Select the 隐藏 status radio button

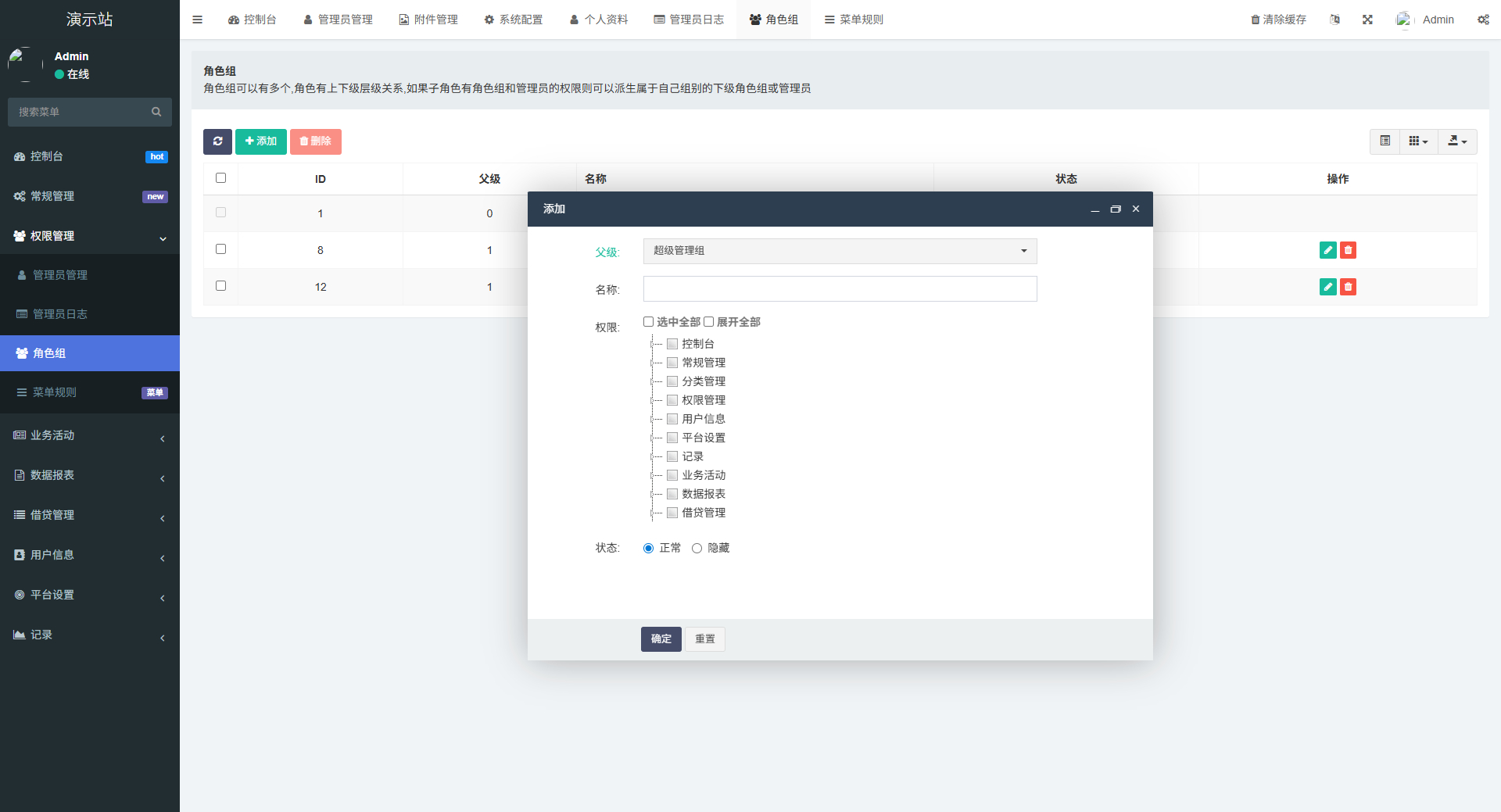coord(697,548)
